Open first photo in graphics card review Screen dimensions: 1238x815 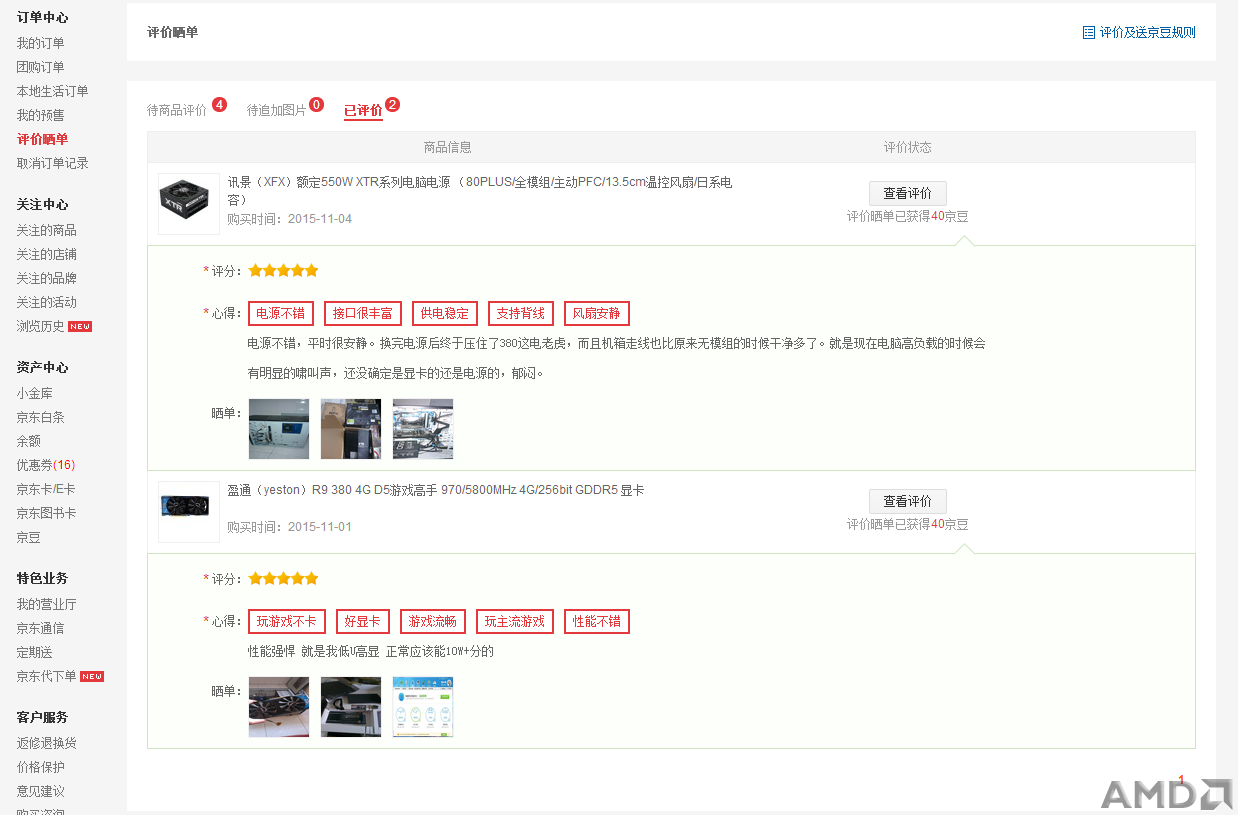pyautogui.click(x=279, y=707)
